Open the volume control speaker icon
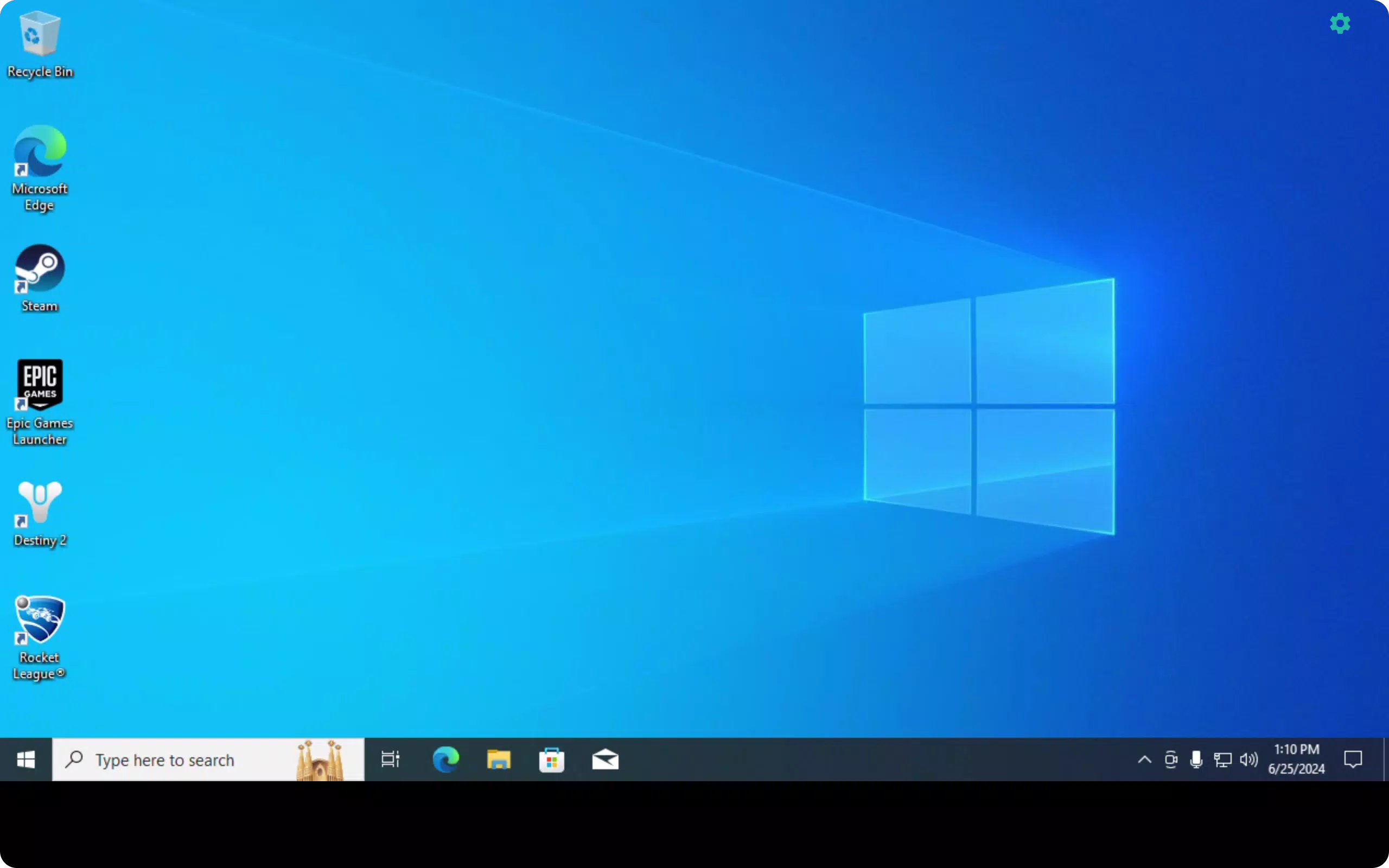 (x=1248, y=759)
